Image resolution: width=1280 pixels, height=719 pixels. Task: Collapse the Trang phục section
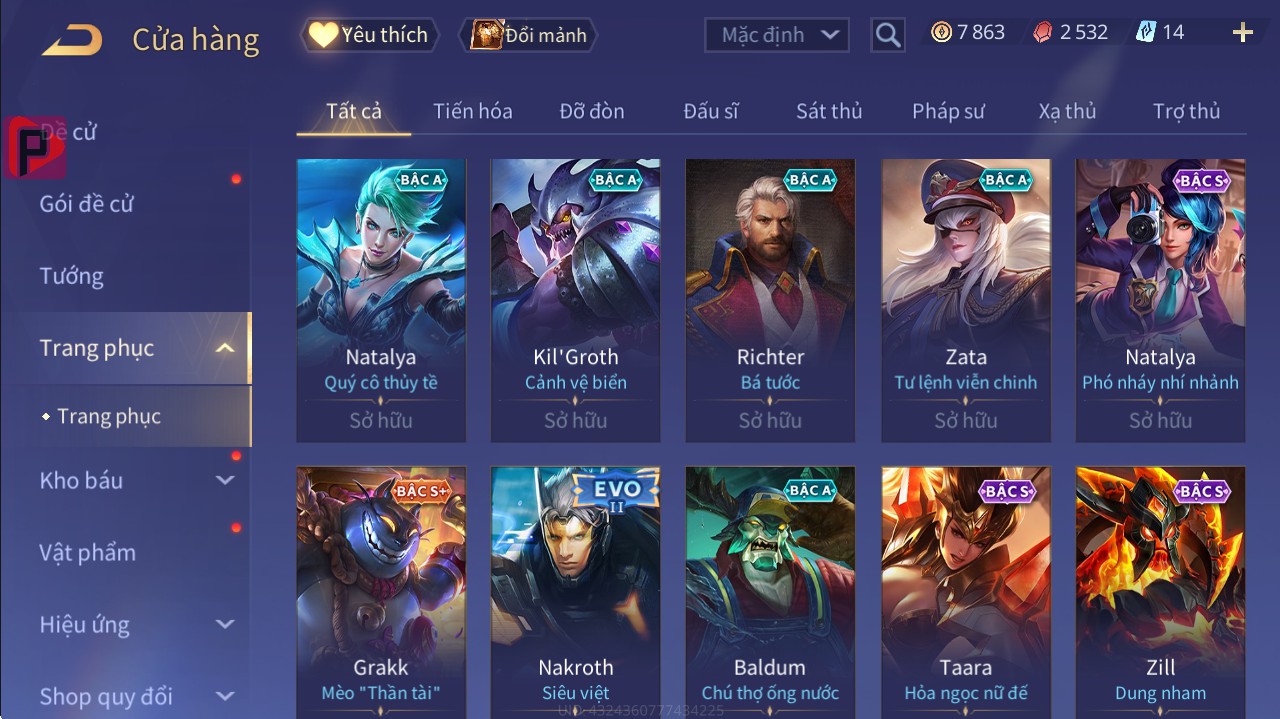click(x=225, y=348)
